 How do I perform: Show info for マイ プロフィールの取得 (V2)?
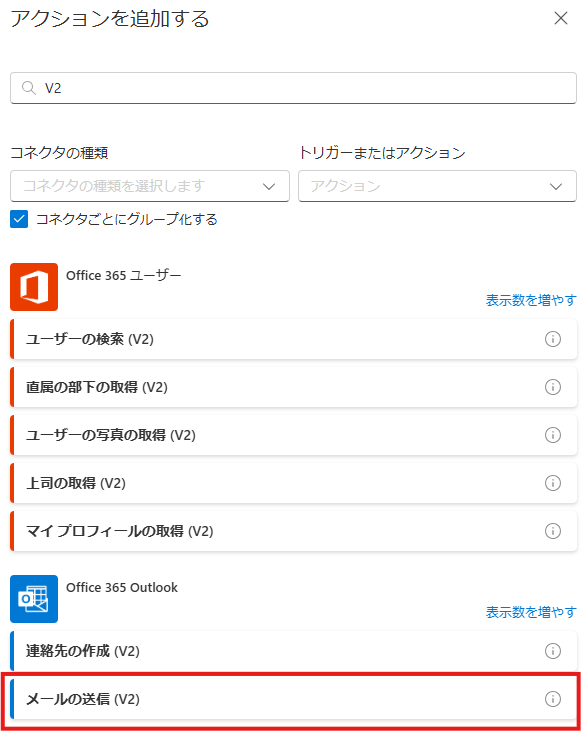point(553,531)
